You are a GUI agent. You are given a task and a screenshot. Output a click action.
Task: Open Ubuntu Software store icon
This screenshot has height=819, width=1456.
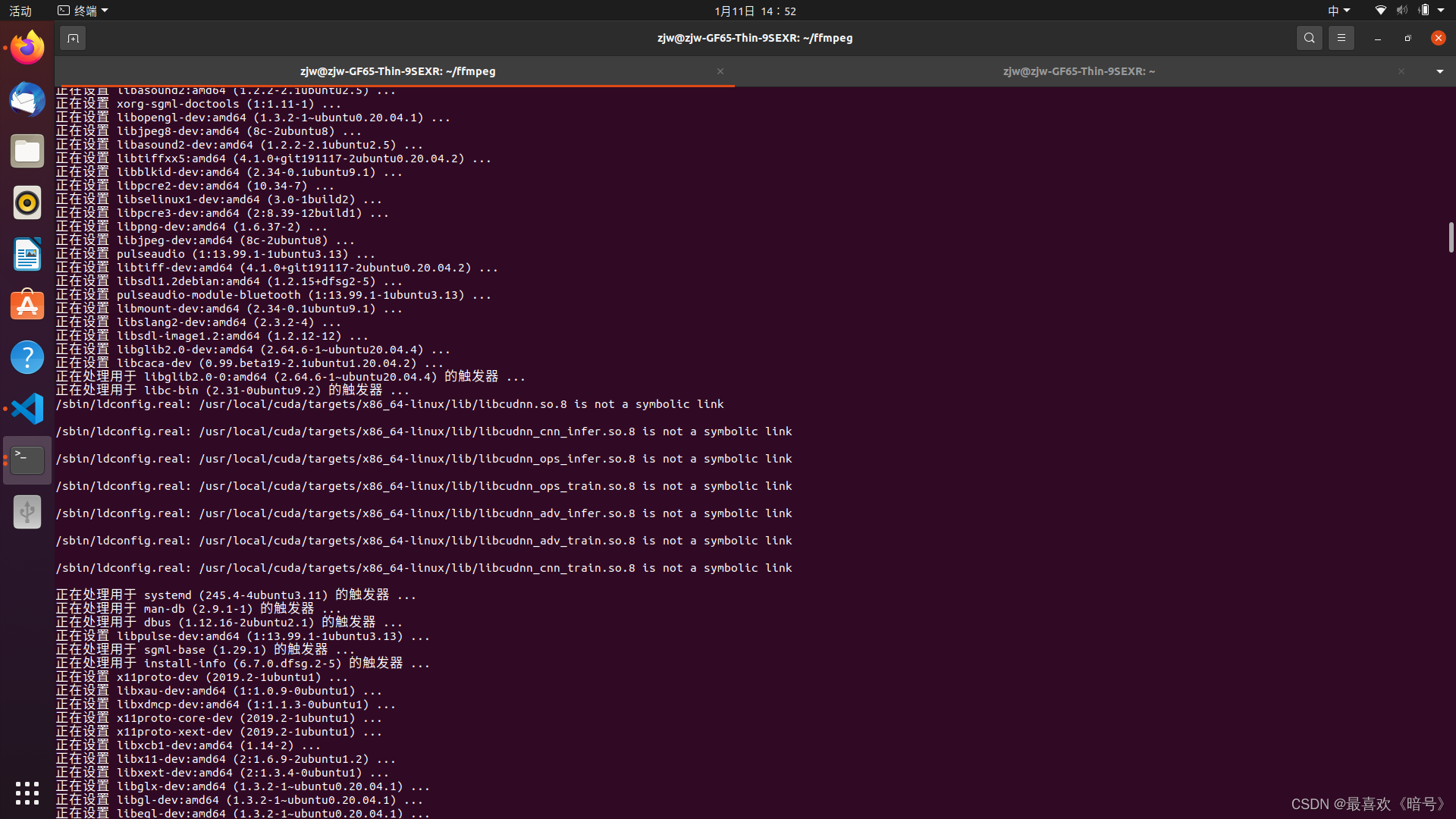pos(27,306)
